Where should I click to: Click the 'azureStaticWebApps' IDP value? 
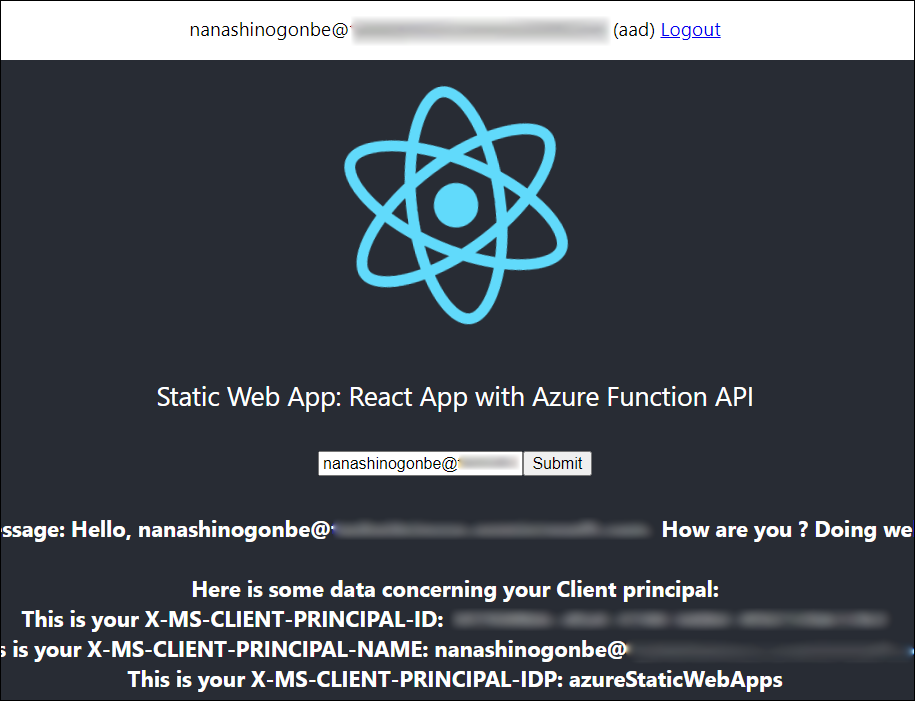point(676,679)
